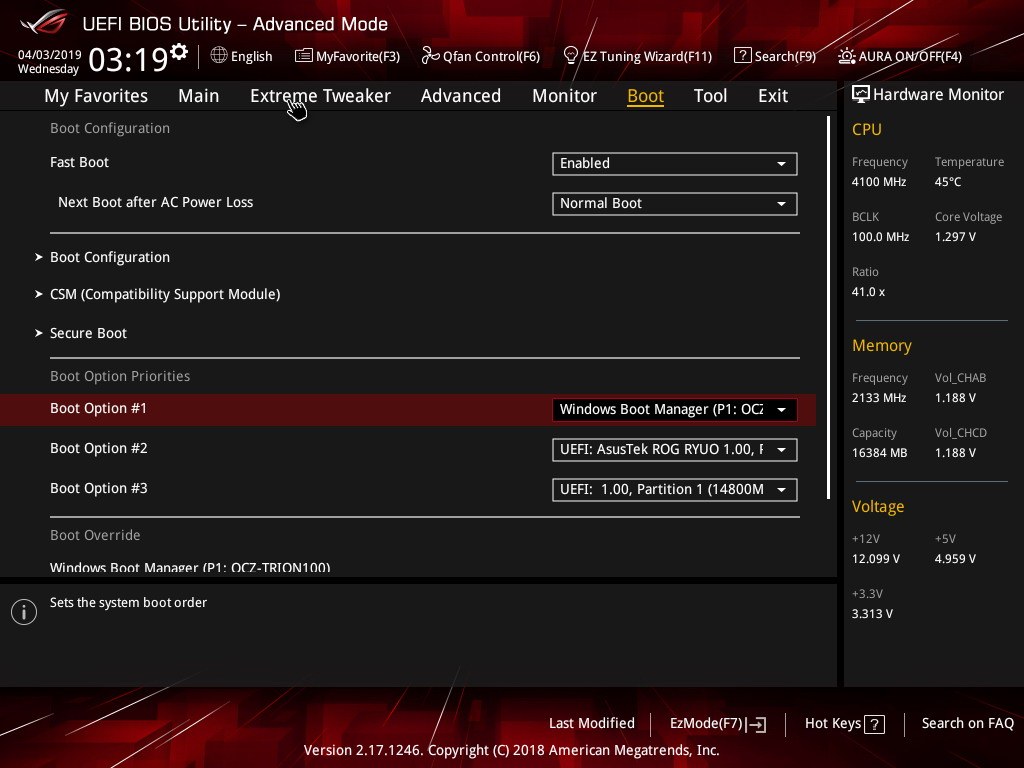Click the 03:19 clock display

pos(129,59)
